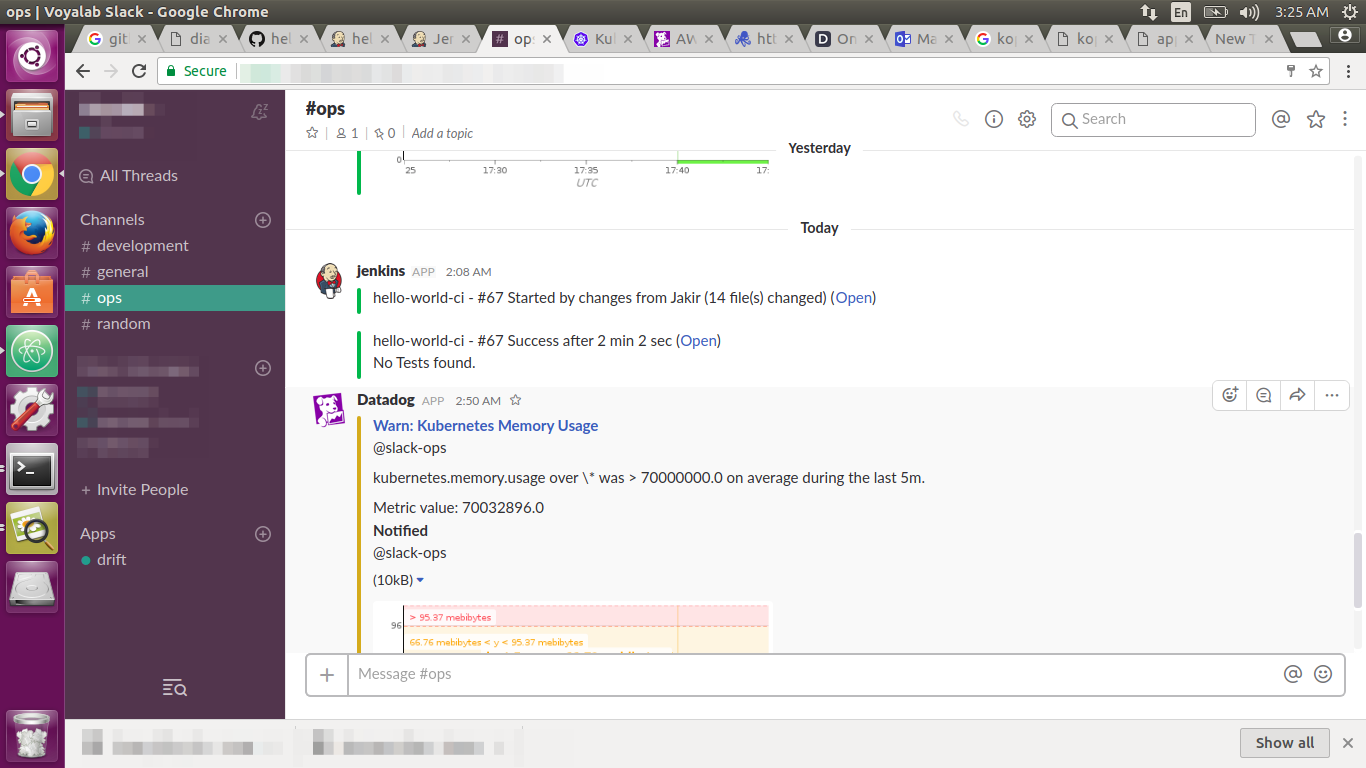Share the Datadog message

(x=1297, y=395)
